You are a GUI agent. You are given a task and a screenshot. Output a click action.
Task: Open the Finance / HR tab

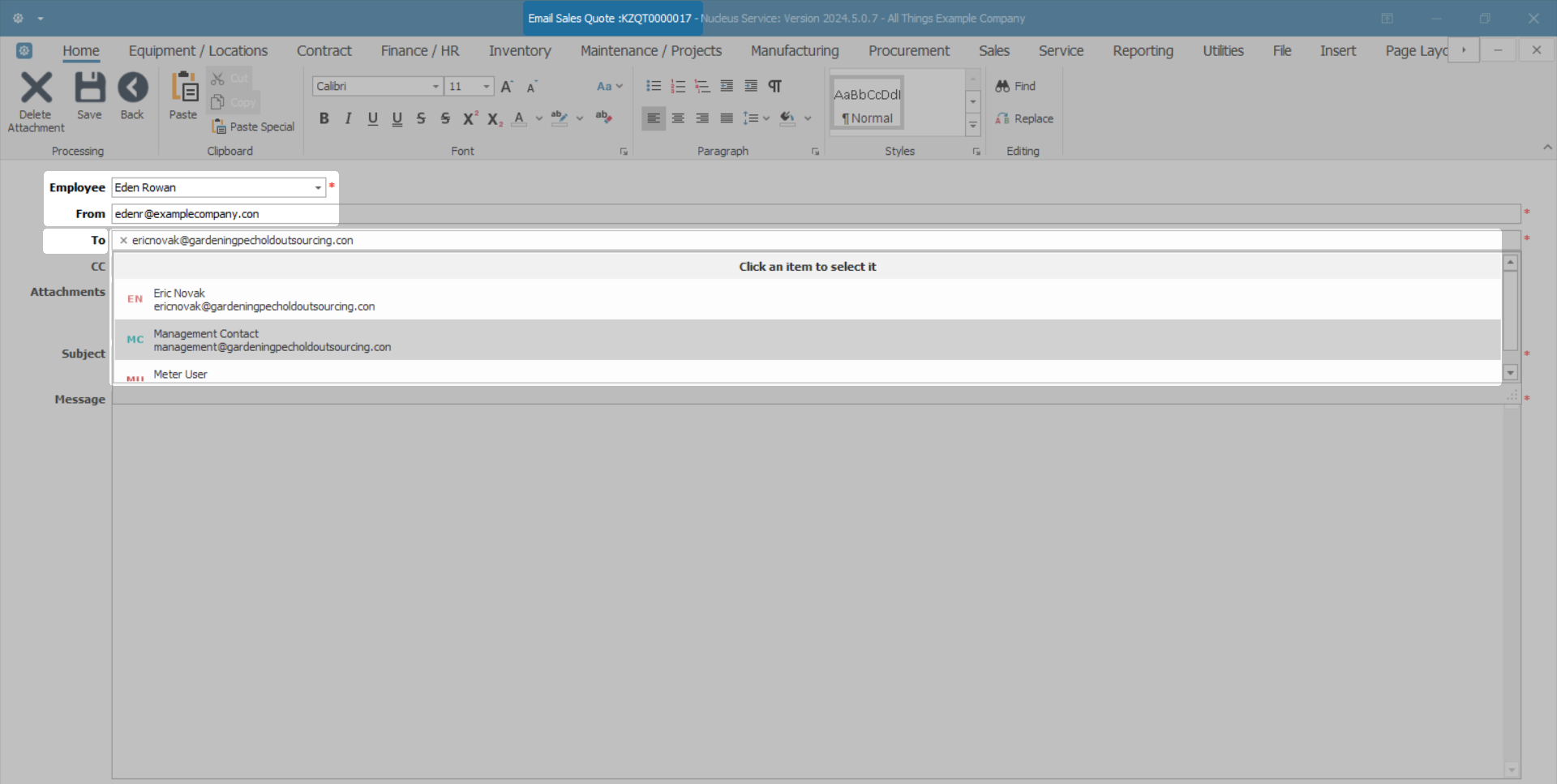click(420, 50)
